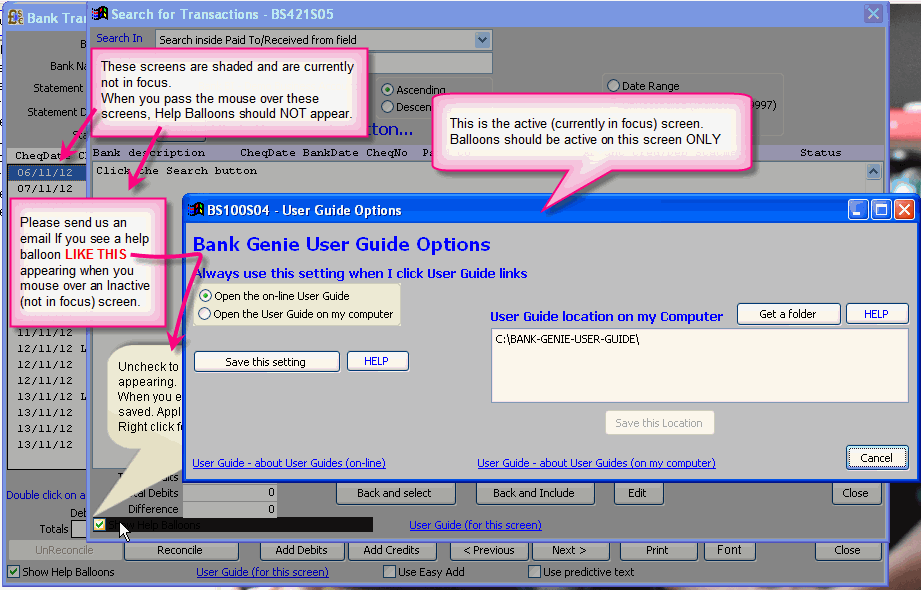Select the 06/11/12 transaction row

[47, 172]
